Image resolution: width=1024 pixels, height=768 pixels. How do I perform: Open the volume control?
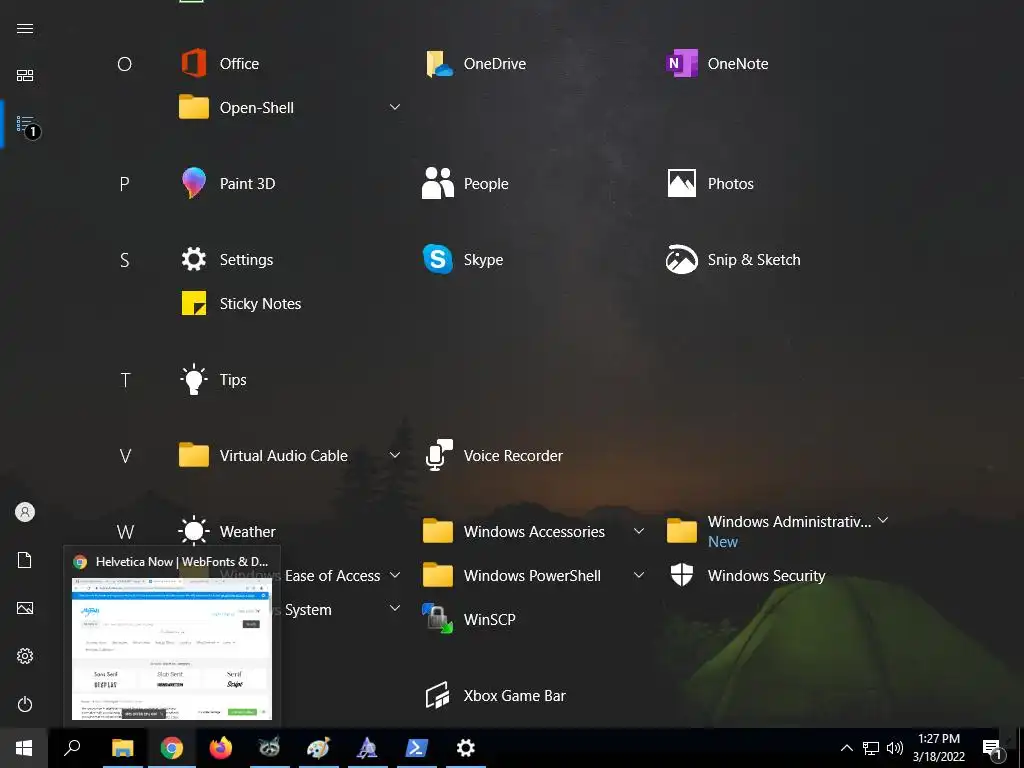pyautogui.click(x=895, y=748)
